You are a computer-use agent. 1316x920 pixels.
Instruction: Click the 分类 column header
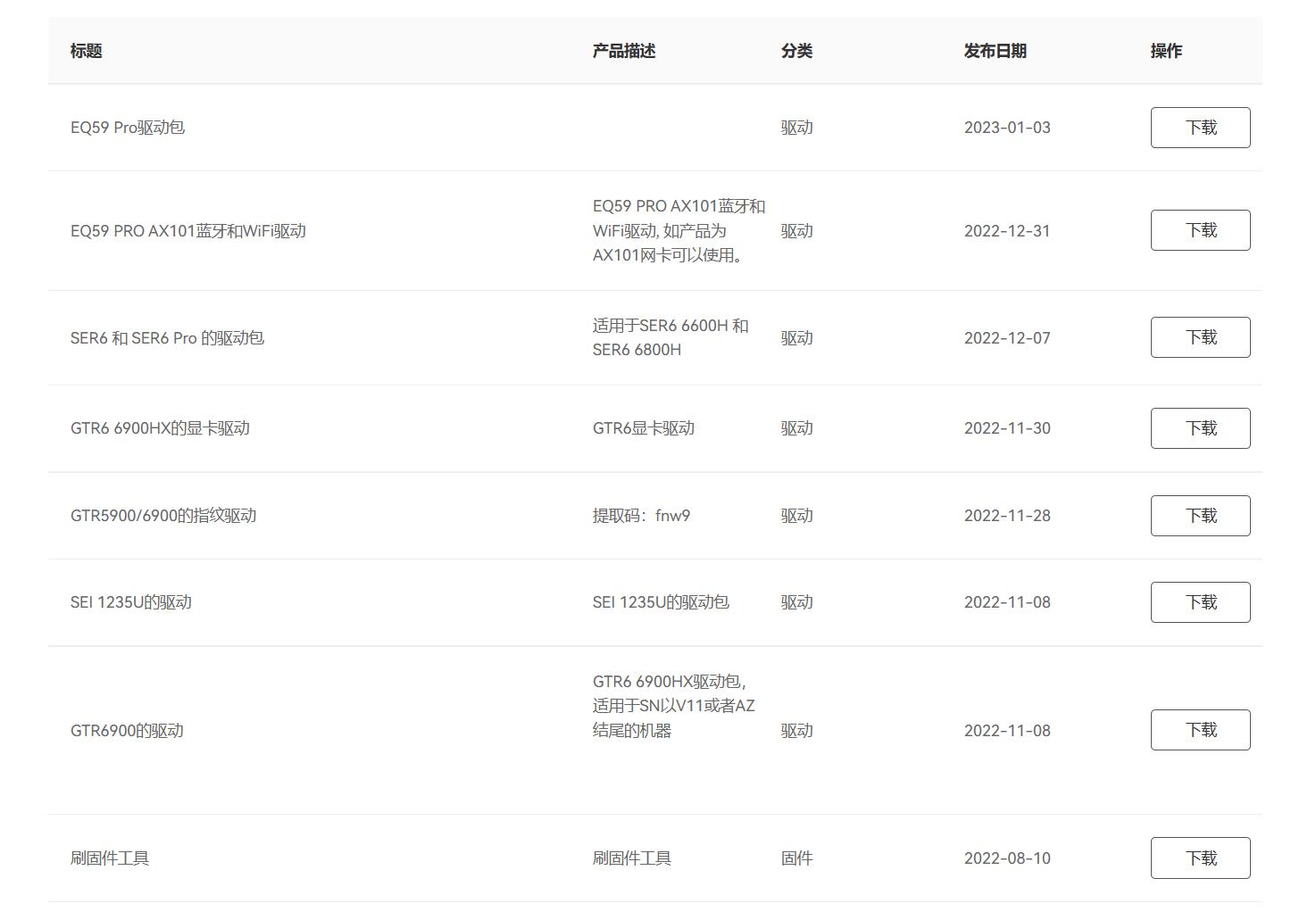point(796,51)
